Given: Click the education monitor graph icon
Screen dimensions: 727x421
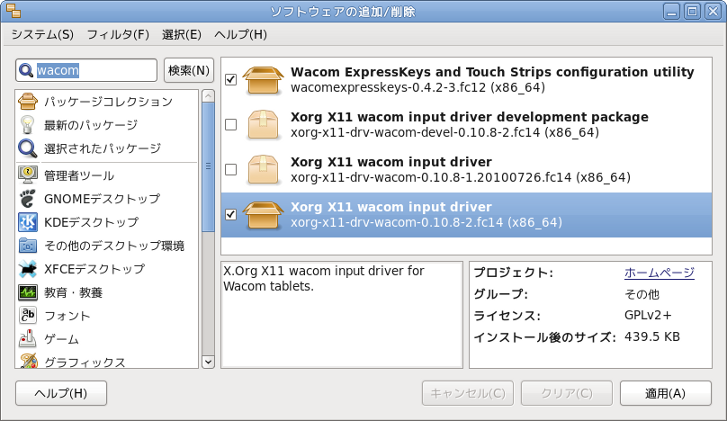Looking at the screenshot, I should click(27, 292).
